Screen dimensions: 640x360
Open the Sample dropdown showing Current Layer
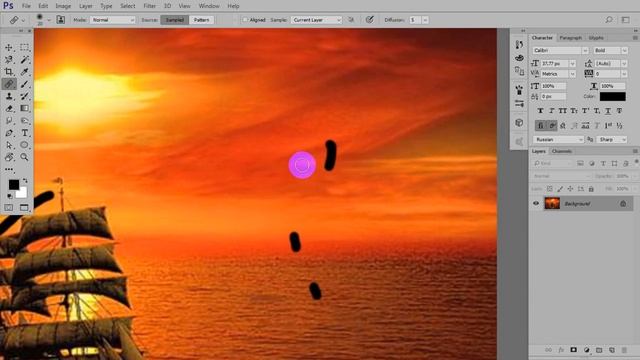[x=316, y=20]
